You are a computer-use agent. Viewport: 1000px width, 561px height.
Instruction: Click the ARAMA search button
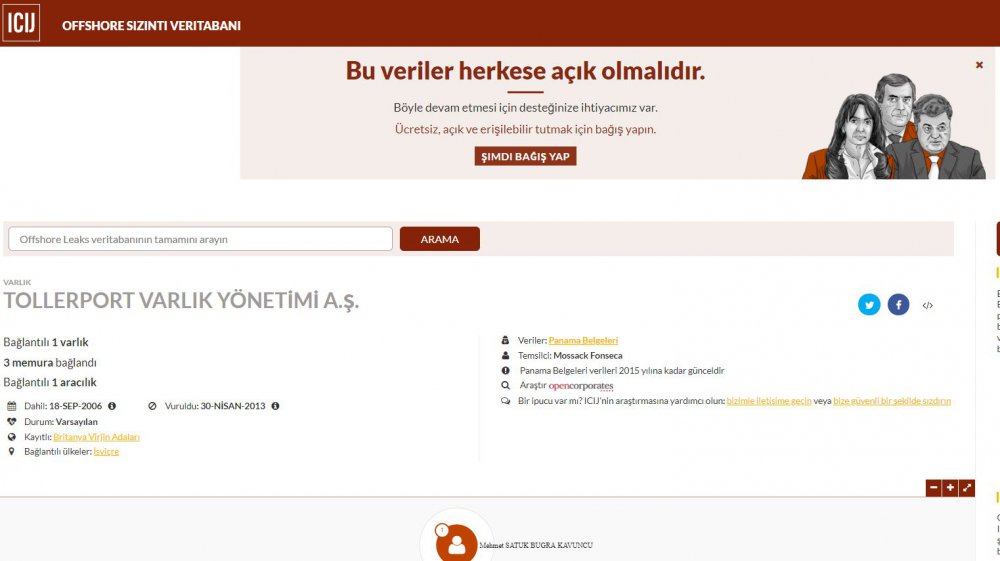point(439,239)
